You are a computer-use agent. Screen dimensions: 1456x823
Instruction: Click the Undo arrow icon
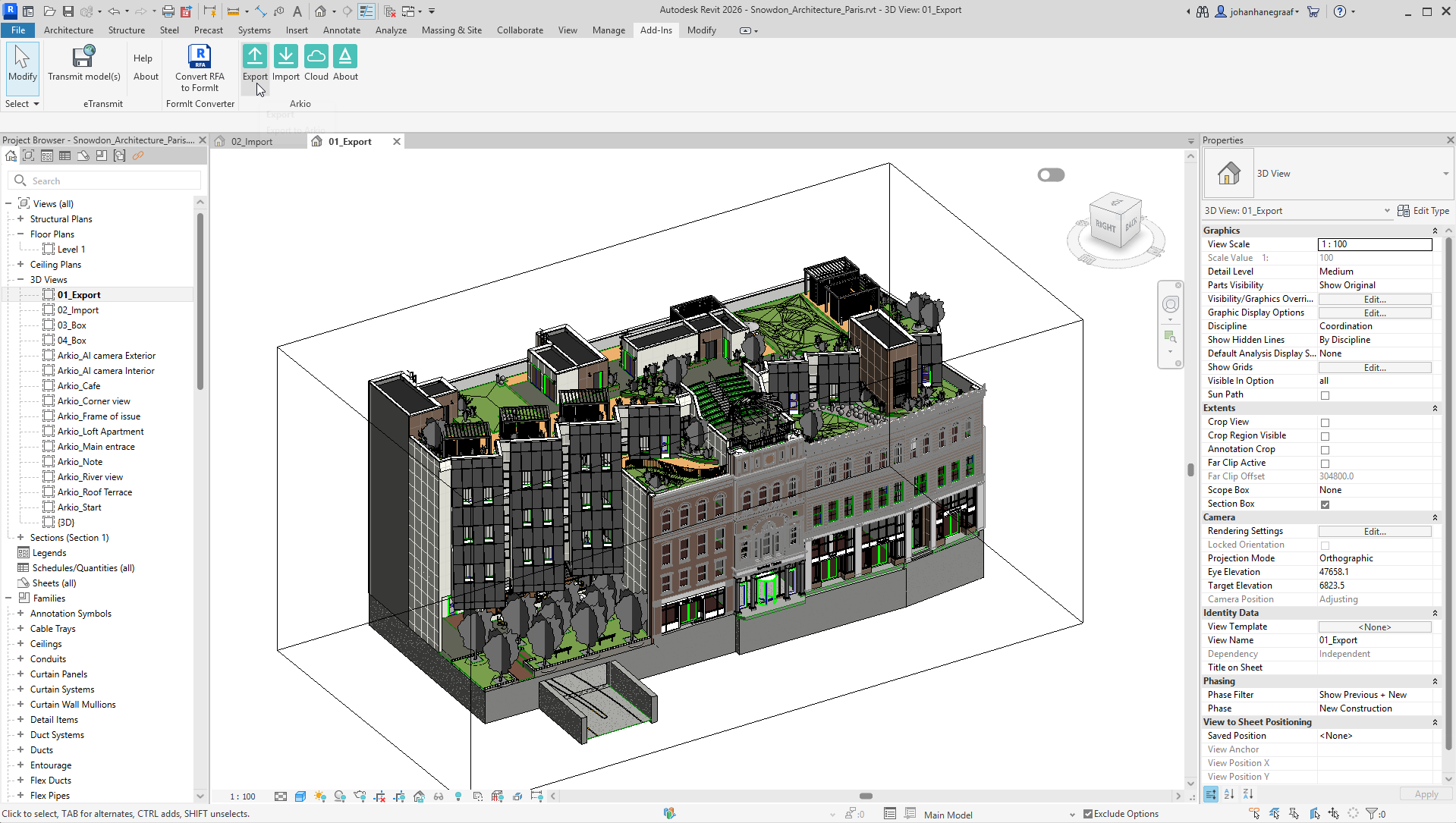(x=114, y=11)
